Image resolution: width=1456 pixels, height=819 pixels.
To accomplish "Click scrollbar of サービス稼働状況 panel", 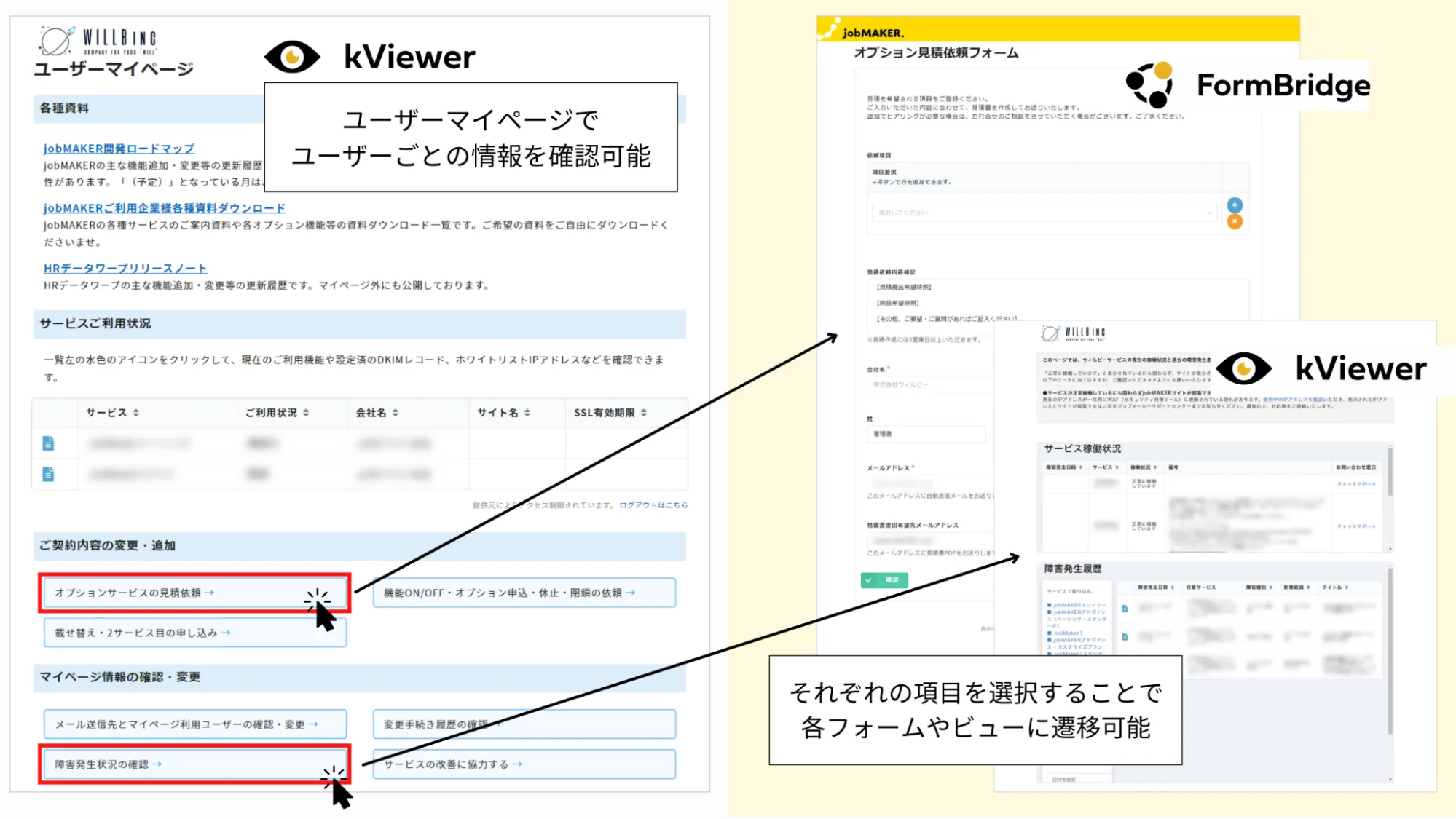I will tap(1390, 473).
